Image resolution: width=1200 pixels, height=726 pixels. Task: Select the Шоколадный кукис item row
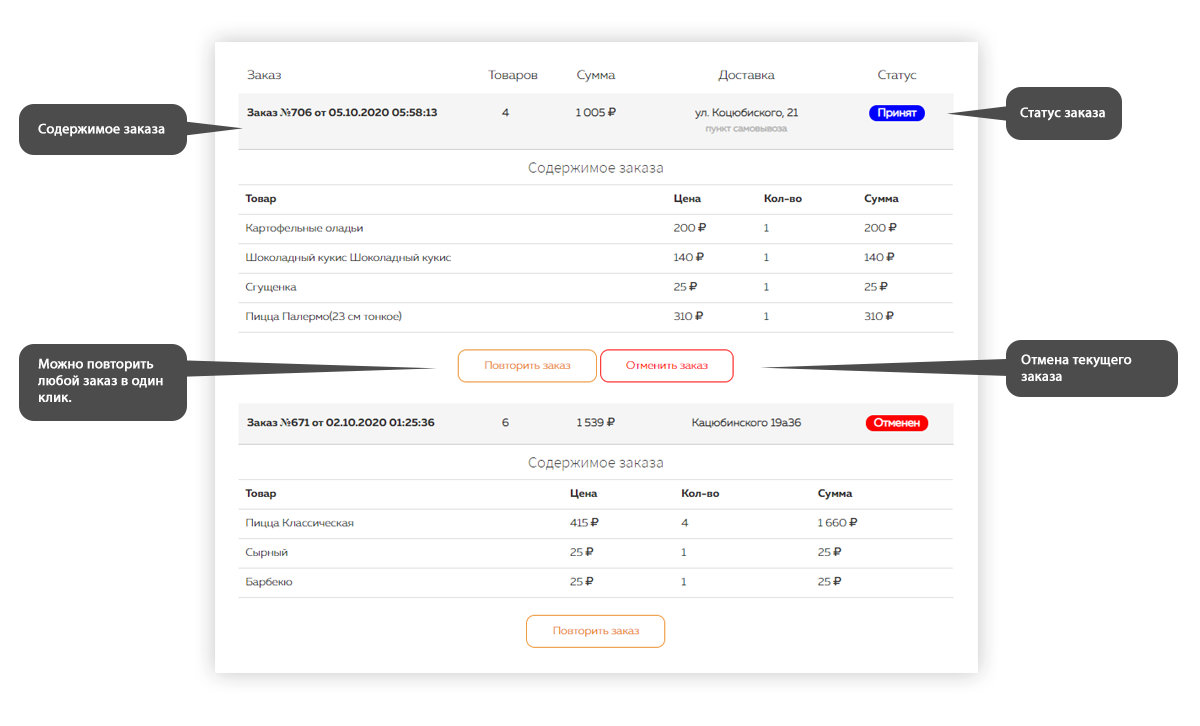click(x=348, y=258)
